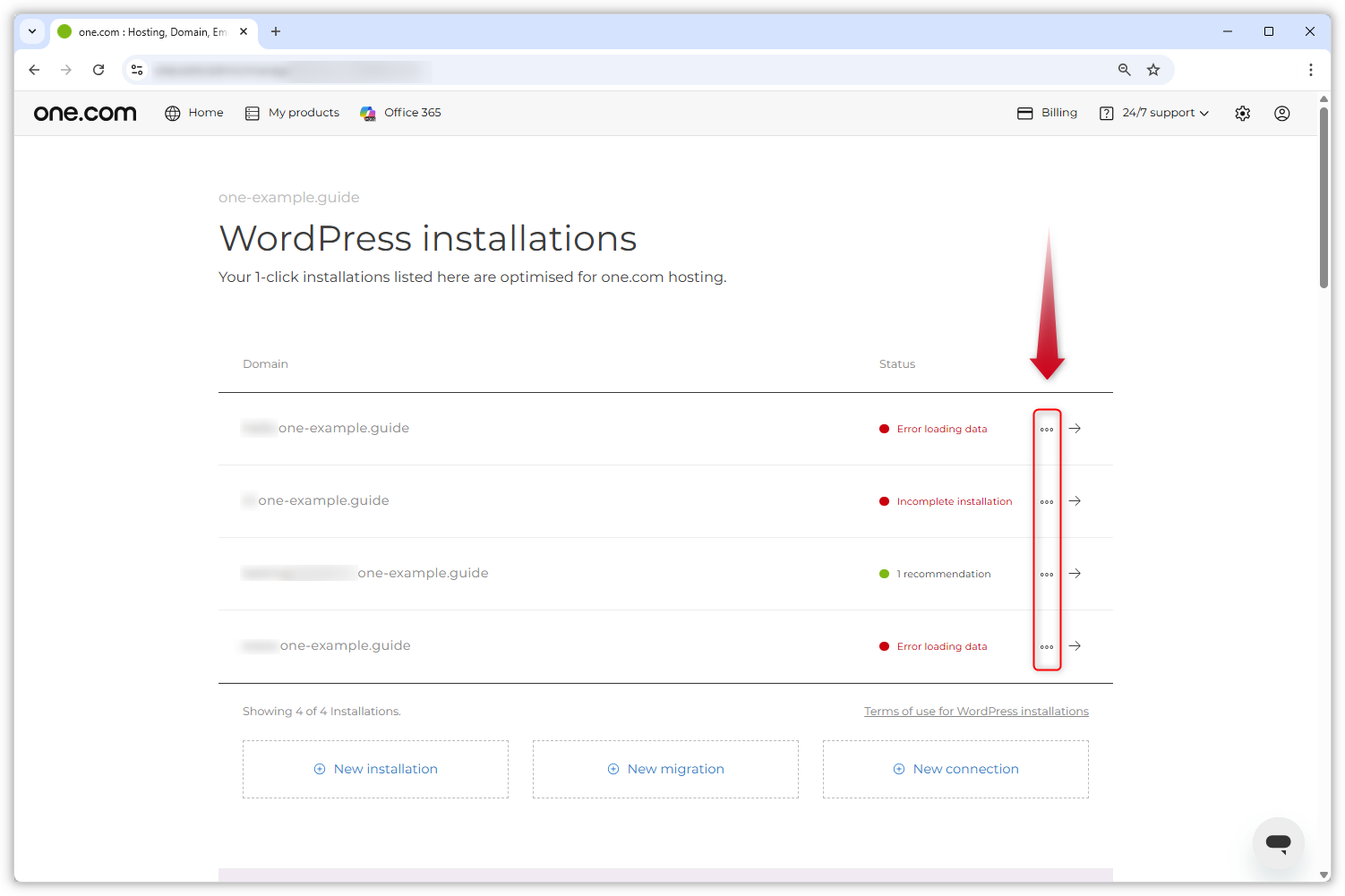This screenshot has width=1345, height=896.
Task: Click the 1 recommendation status text
Action: (944, 575)
